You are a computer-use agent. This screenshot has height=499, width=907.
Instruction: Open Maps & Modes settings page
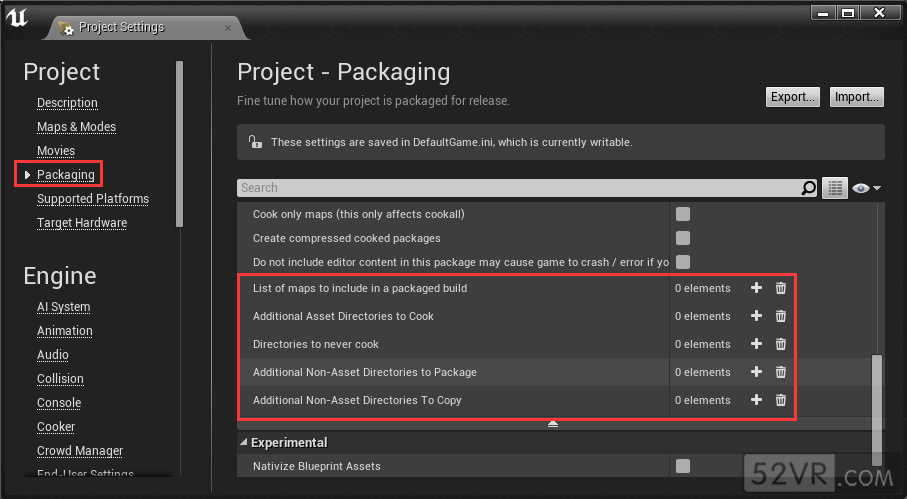pos(76,127)
